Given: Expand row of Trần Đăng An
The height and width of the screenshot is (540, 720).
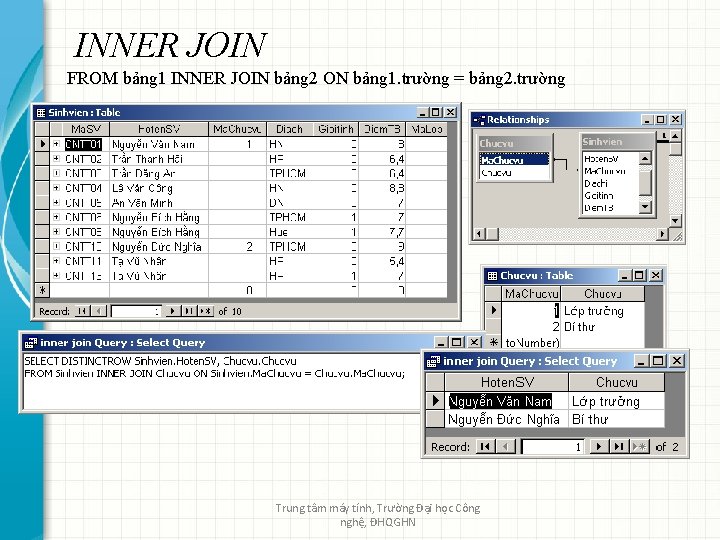Looking at the screenshot, I should [x=56, y=173].
